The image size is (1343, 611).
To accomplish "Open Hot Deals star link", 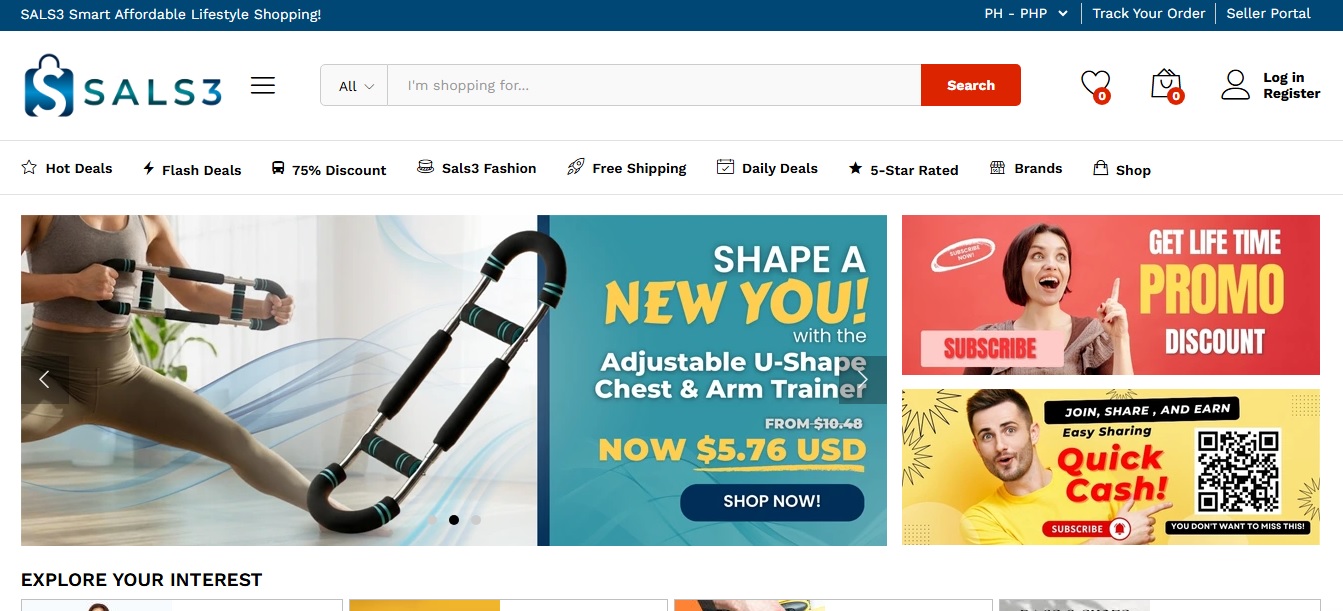I will pyautogui.click(x=67, y=168).
